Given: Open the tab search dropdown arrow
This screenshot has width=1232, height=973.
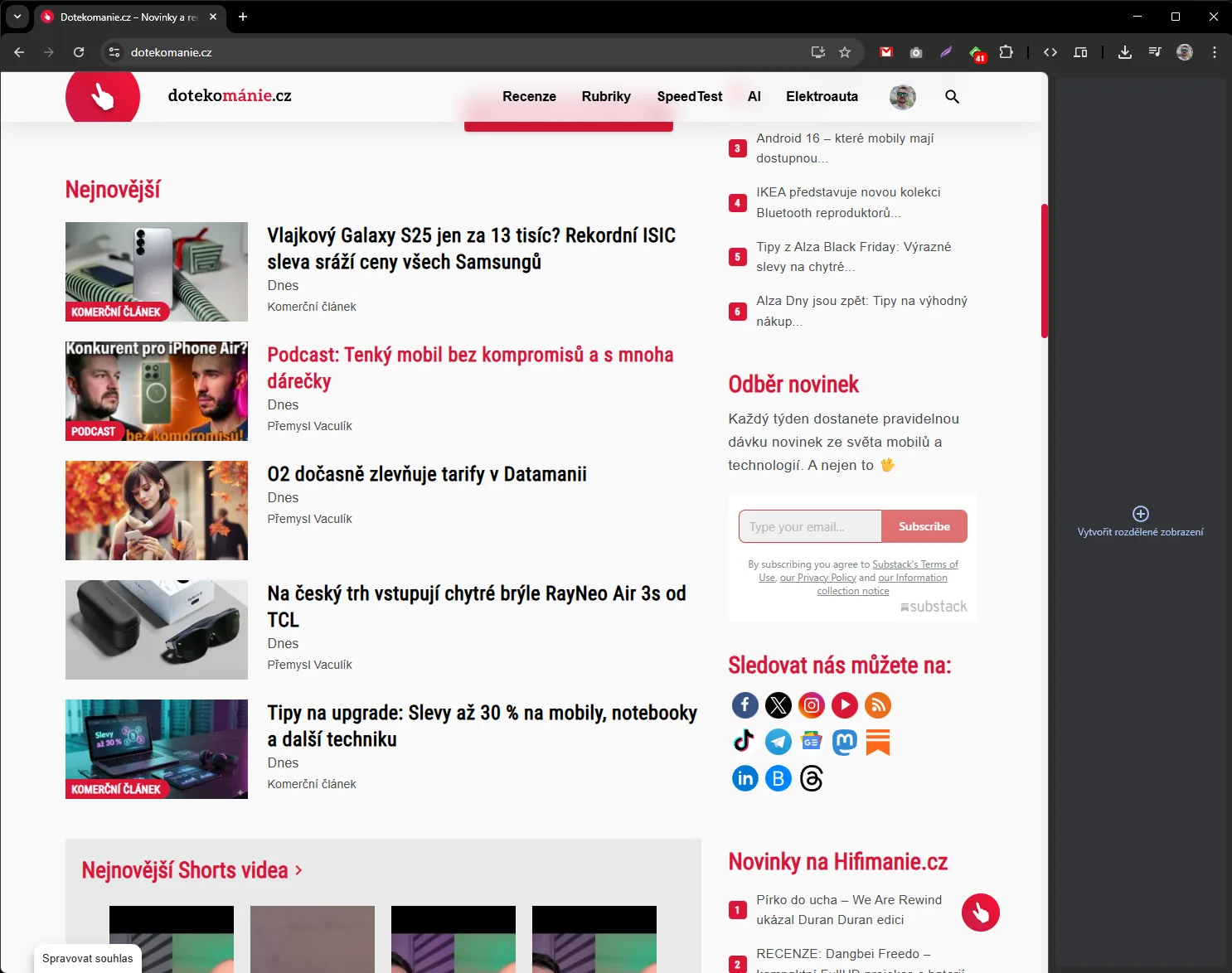Looking at the screenshot, I should click(x=17, y=17).
